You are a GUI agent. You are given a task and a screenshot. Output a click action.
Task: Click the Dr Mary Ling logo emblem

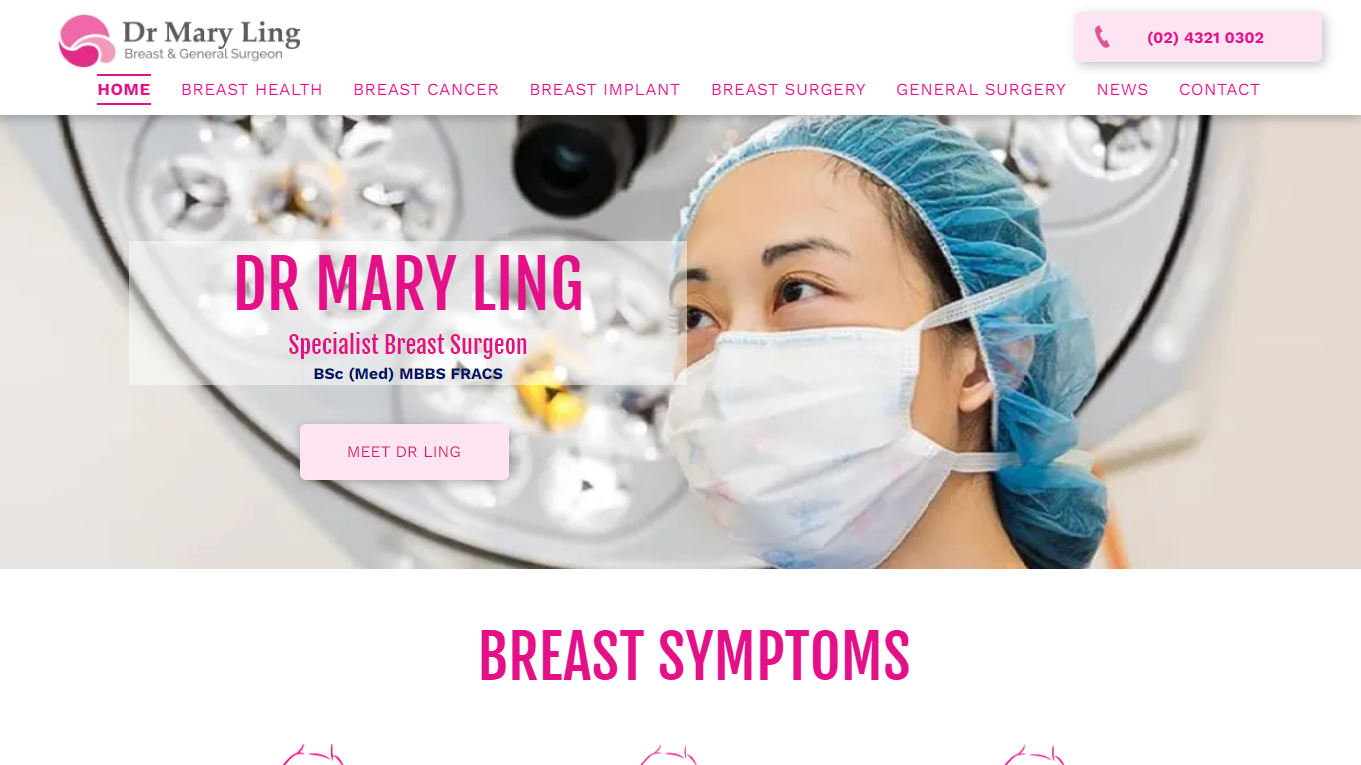[x=86, y=41]
